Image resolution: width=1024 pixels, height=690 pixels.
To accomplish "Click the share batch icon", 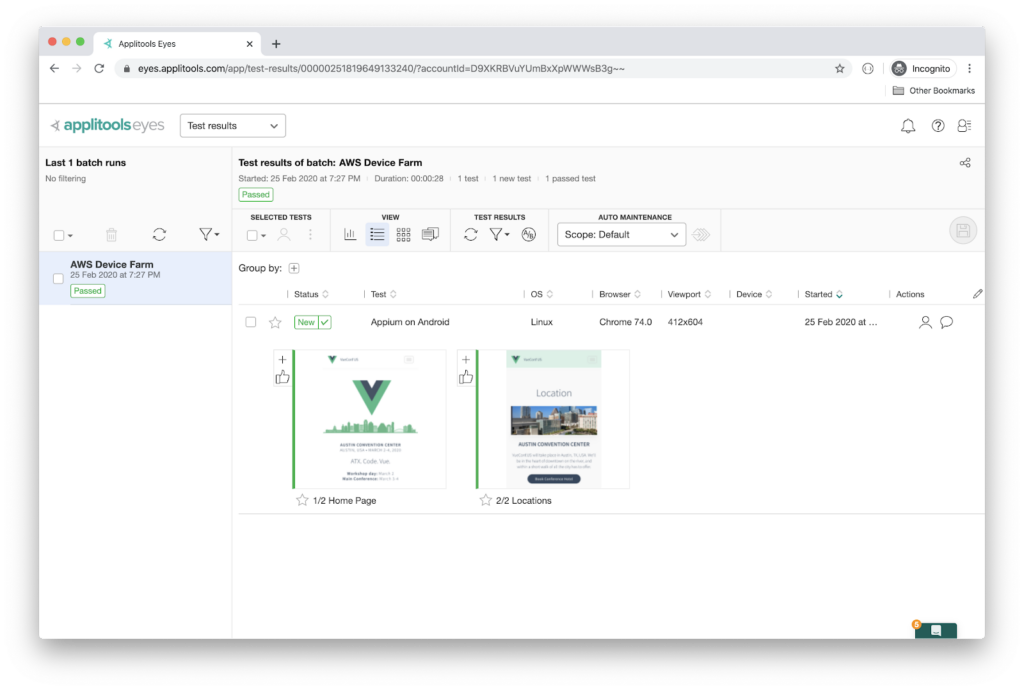I will pos(964,163).
